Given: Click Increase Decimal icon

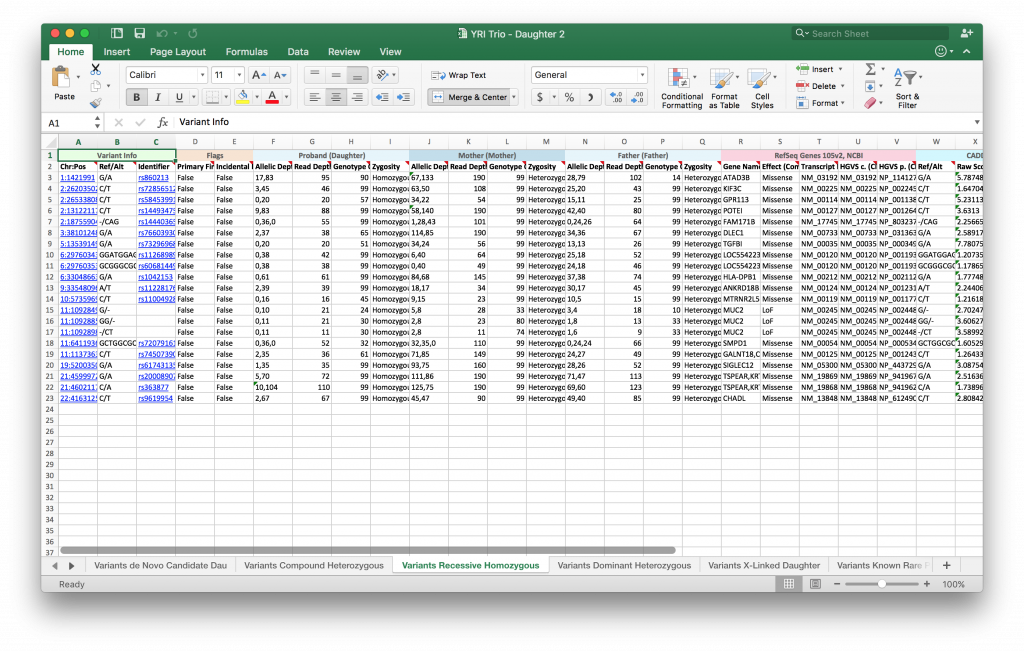Looking at the screenshot, I should 616,97.
